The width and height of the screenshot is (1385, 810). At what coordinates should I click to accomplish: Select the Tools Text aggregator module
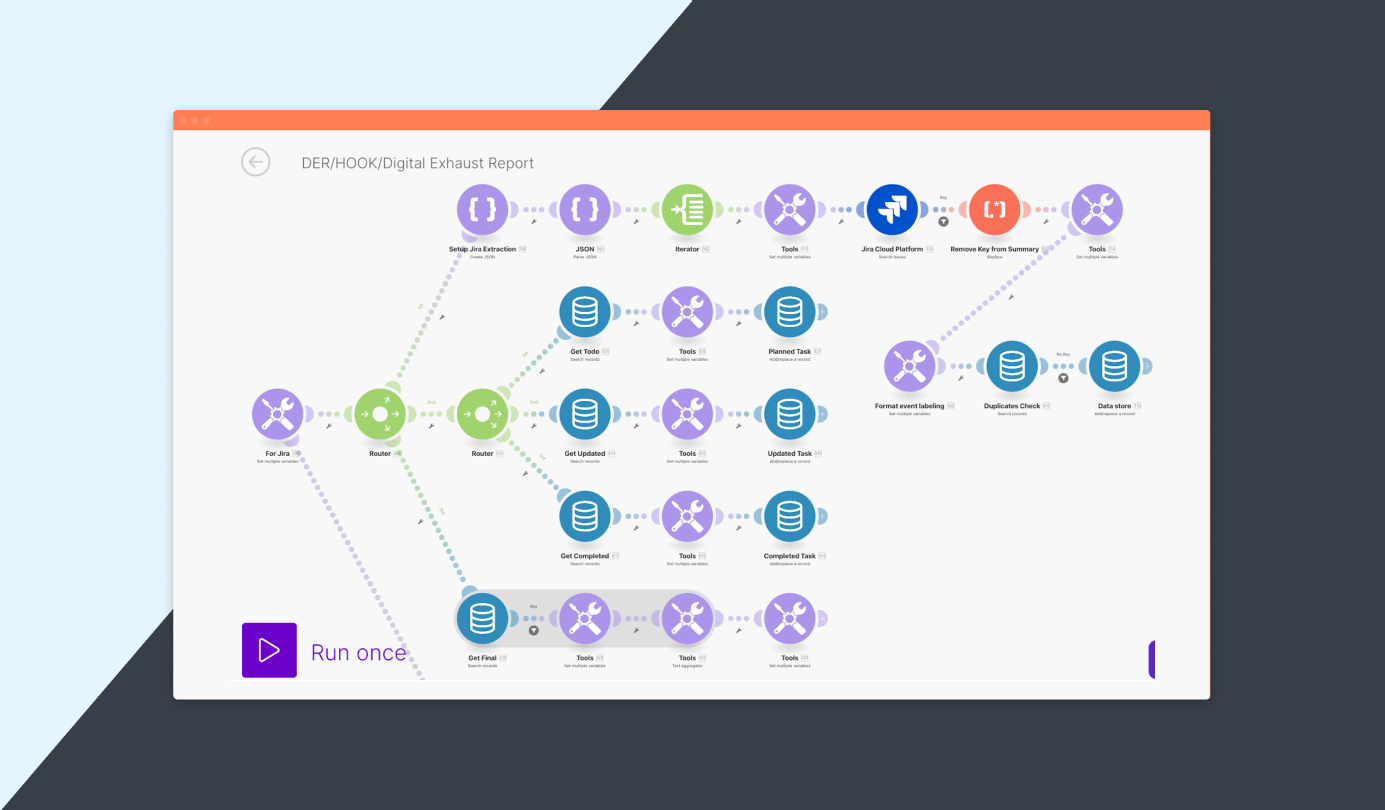[688, 618]
